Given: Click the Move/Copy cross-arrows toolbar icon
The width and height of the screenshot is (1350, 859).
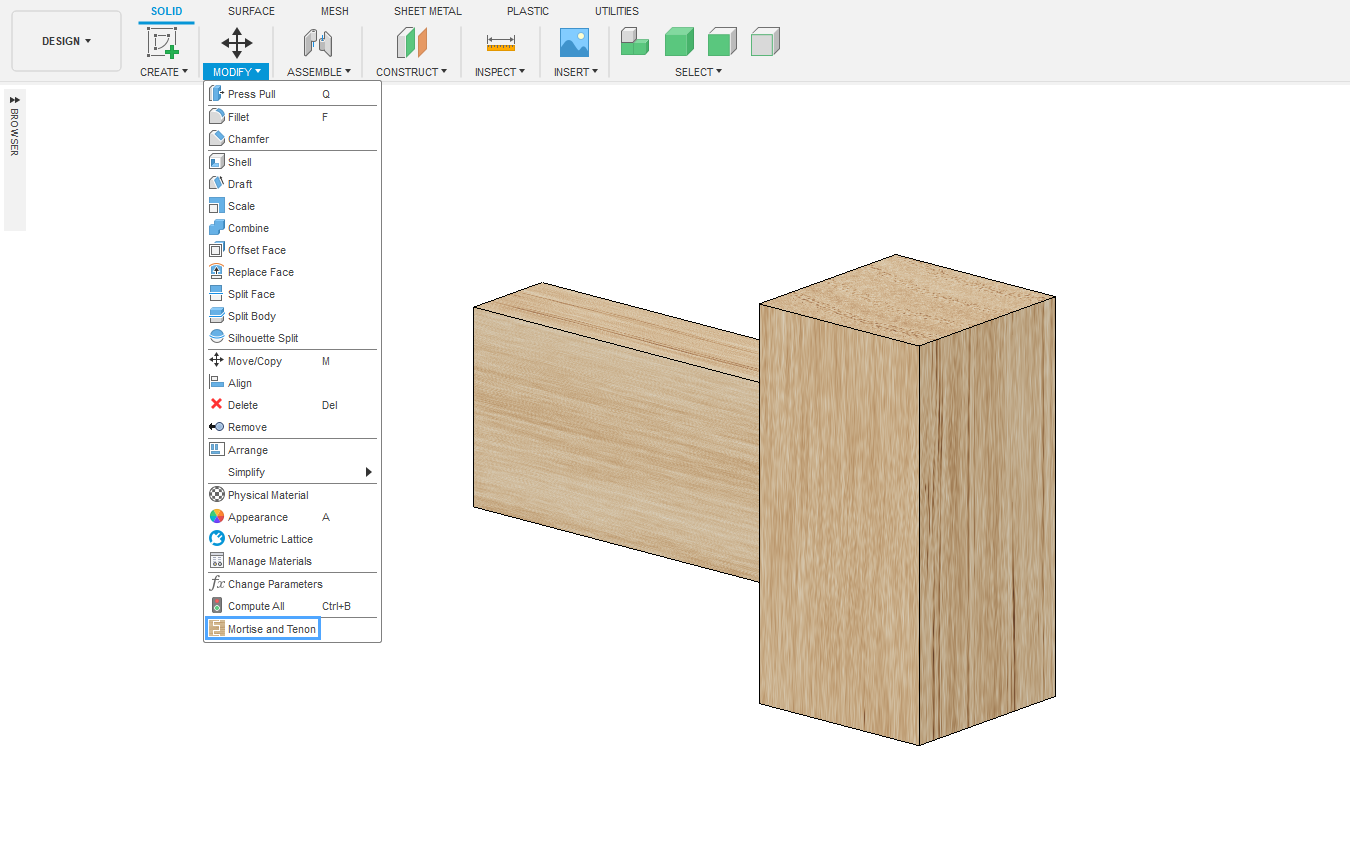Looking at the screenshot, I should click(236, 42).
